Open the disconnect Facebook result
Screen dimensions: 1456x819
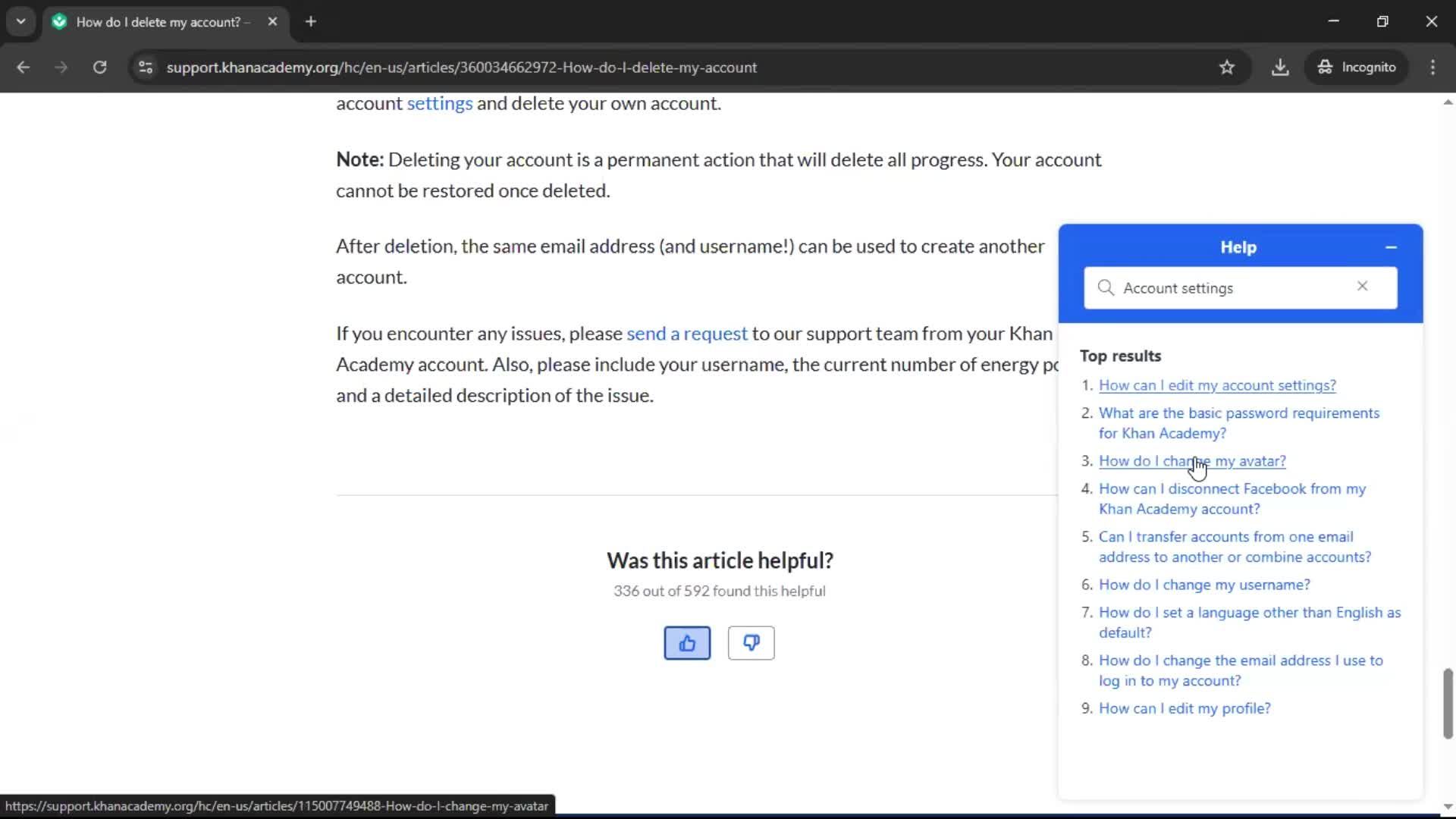[x=1232, y=499]
